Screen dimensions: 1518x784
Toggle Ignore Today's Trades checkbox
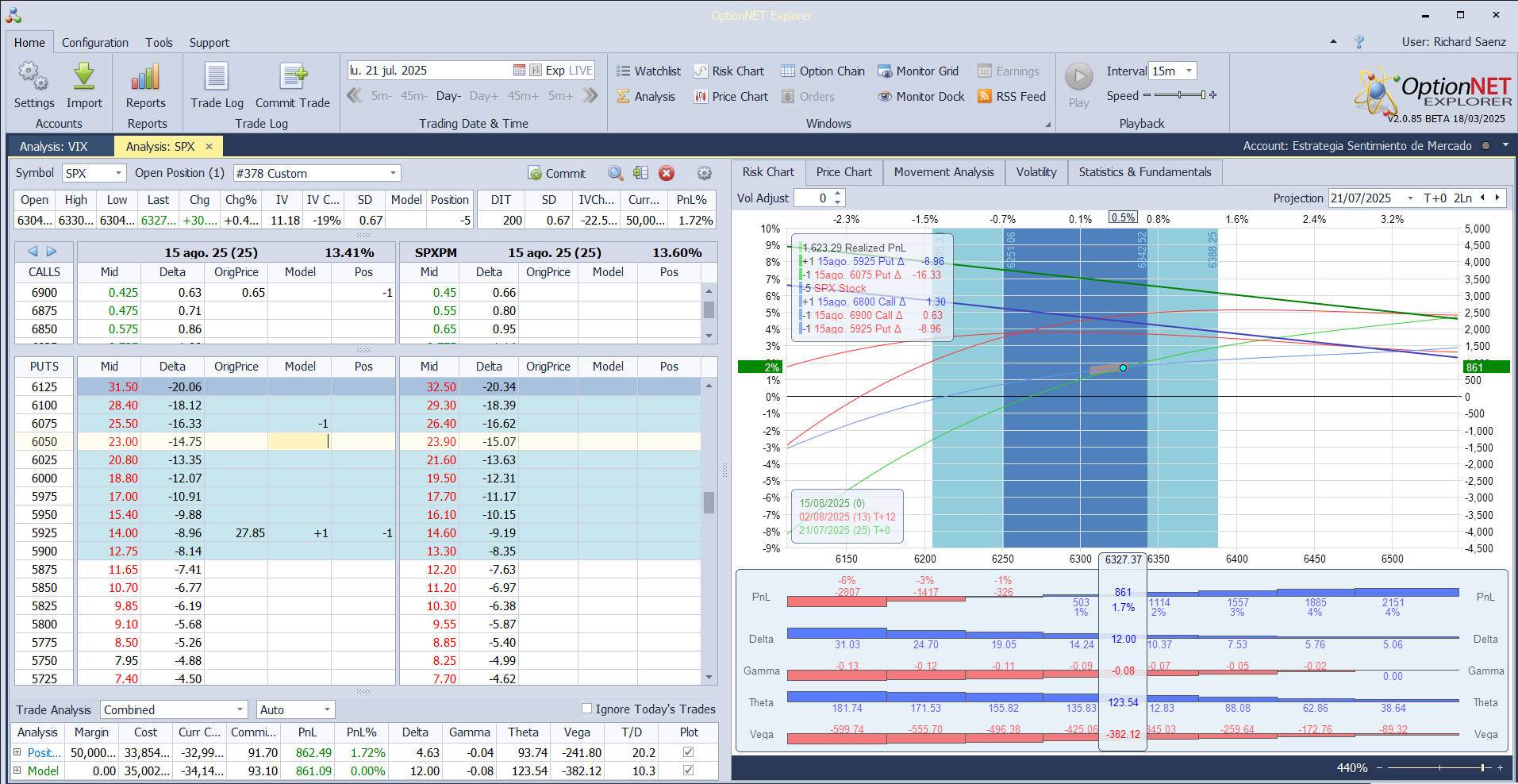point(587,709)
